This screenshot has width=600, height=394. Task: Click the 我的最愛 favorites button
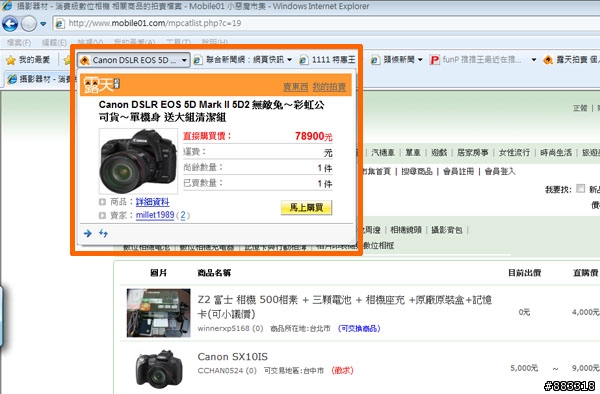click(28, 60)
